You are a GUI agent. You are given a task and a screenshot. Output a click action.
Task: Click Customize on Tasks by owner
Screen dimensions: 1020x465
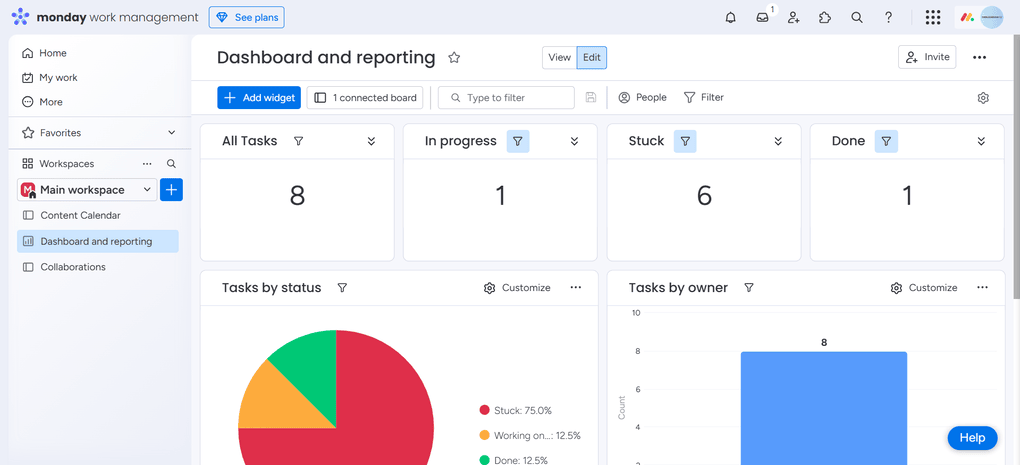(x=924, y=288)
